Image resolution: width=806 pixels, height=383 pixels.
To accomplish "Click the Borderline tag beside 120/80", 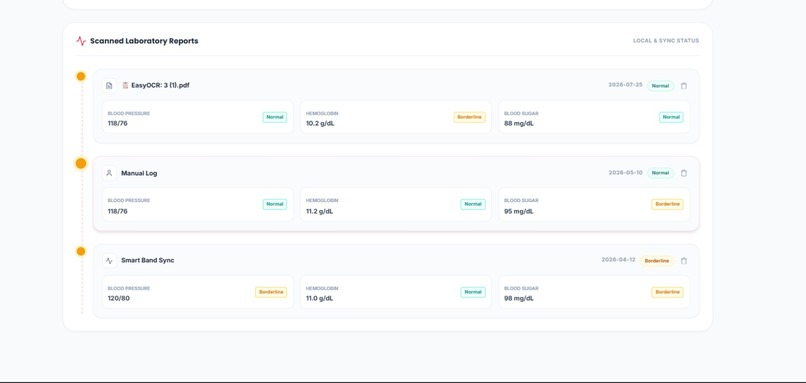I will pos(271,292).
